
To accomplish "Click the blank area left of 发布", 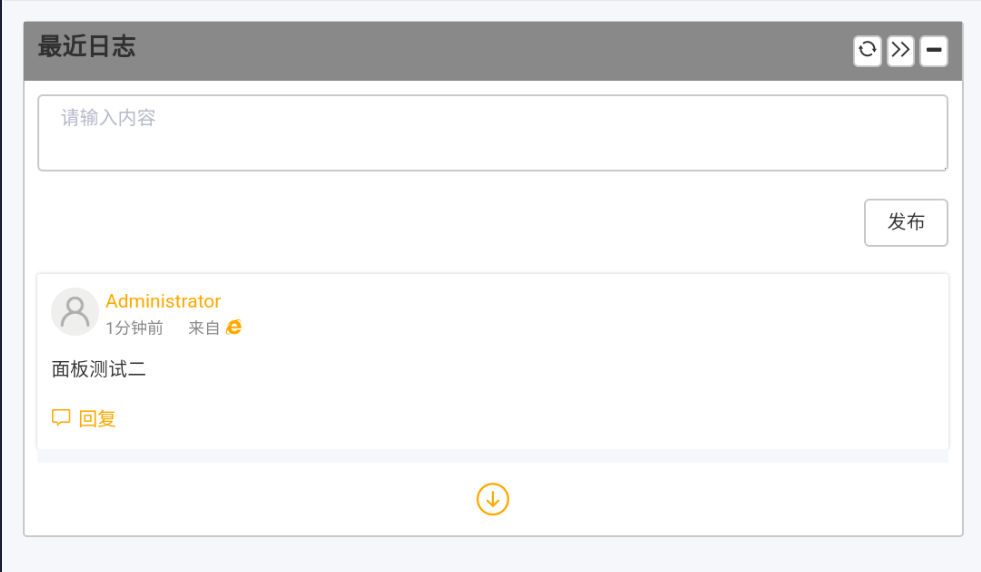I will 450,222.
